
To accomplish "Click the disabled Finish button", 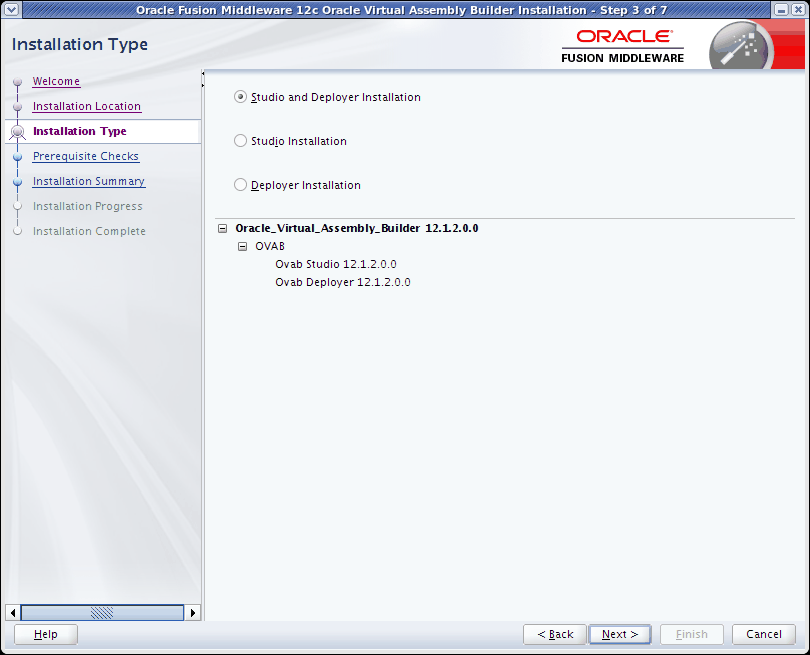I will click(x=692, y=634).
